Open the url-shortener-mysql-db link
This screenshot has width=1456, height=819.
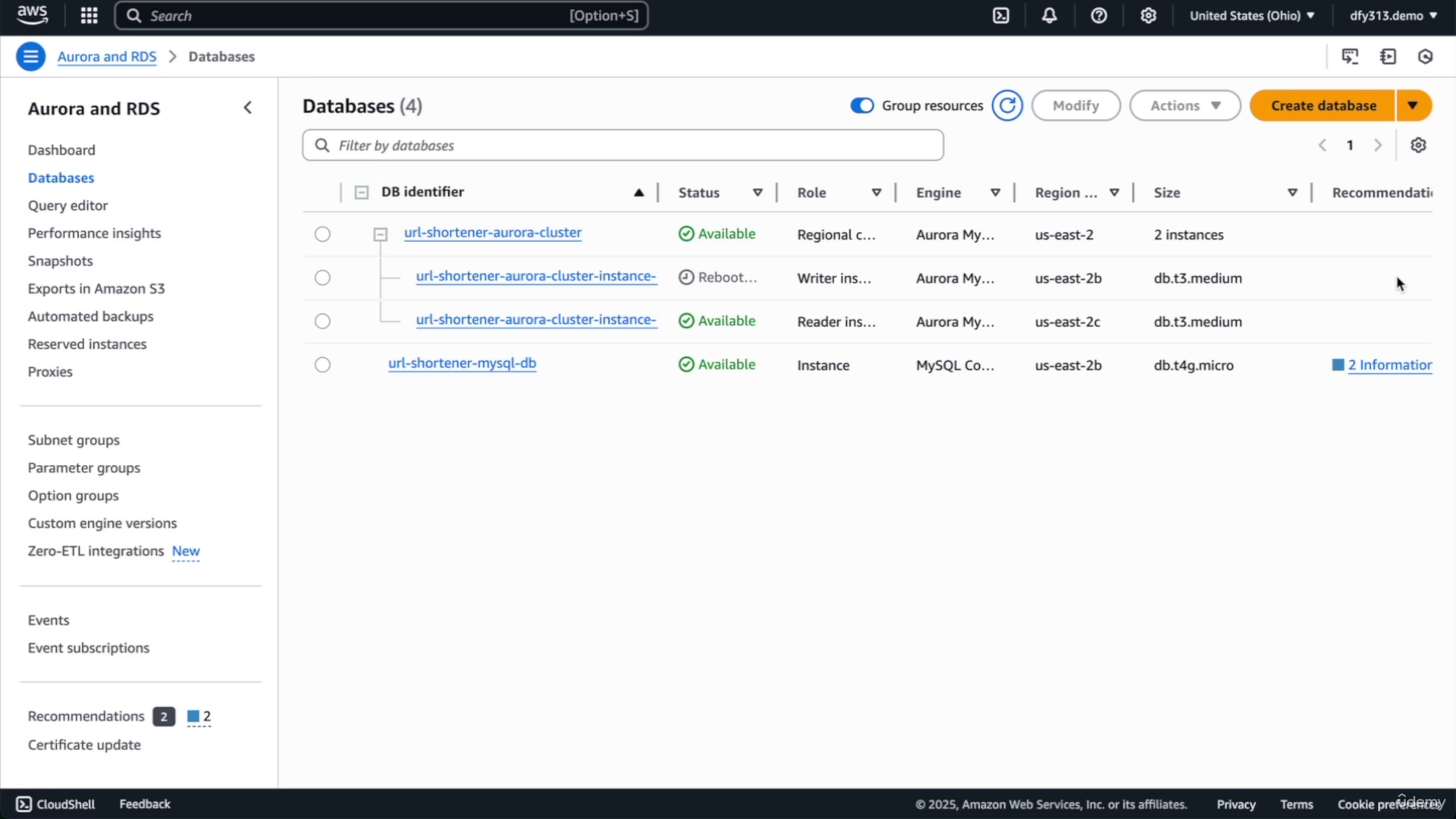[462, 363]
